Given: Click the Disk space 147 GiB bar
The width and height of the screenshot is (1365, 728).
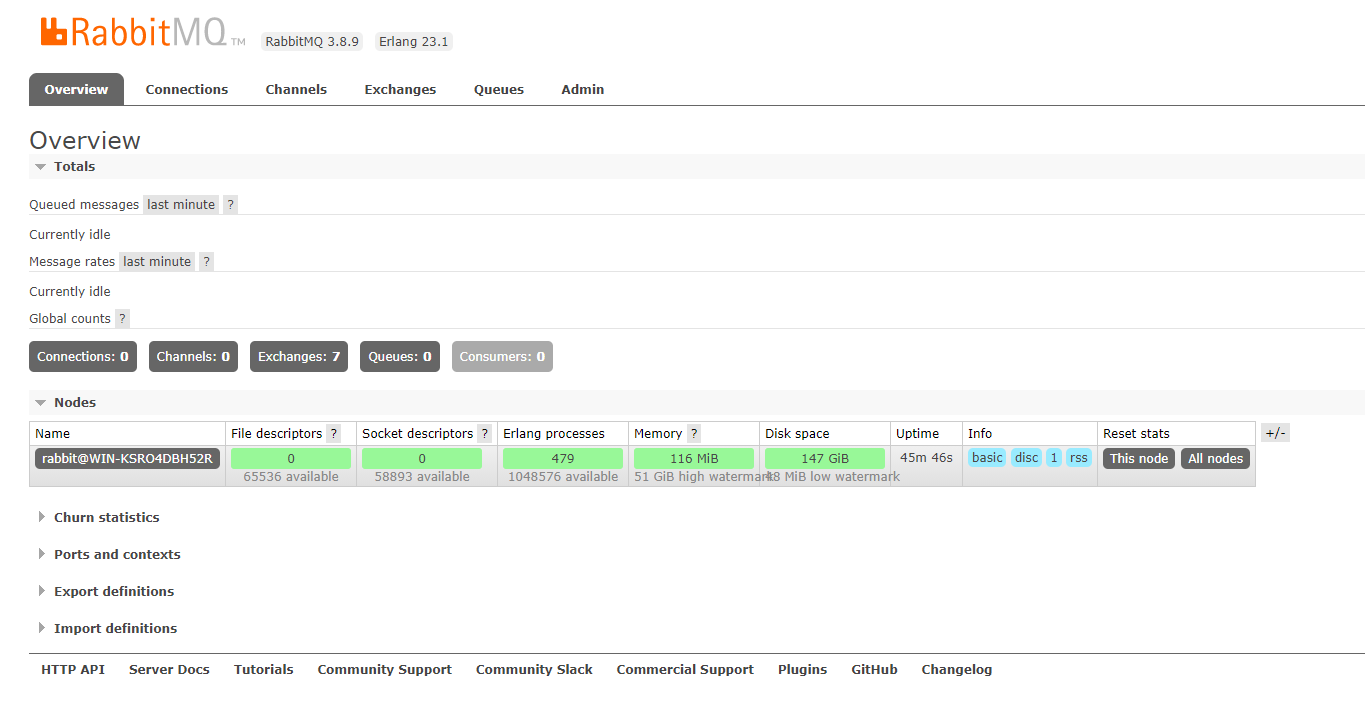Looking at the screenshot, I should pos(825,458).
